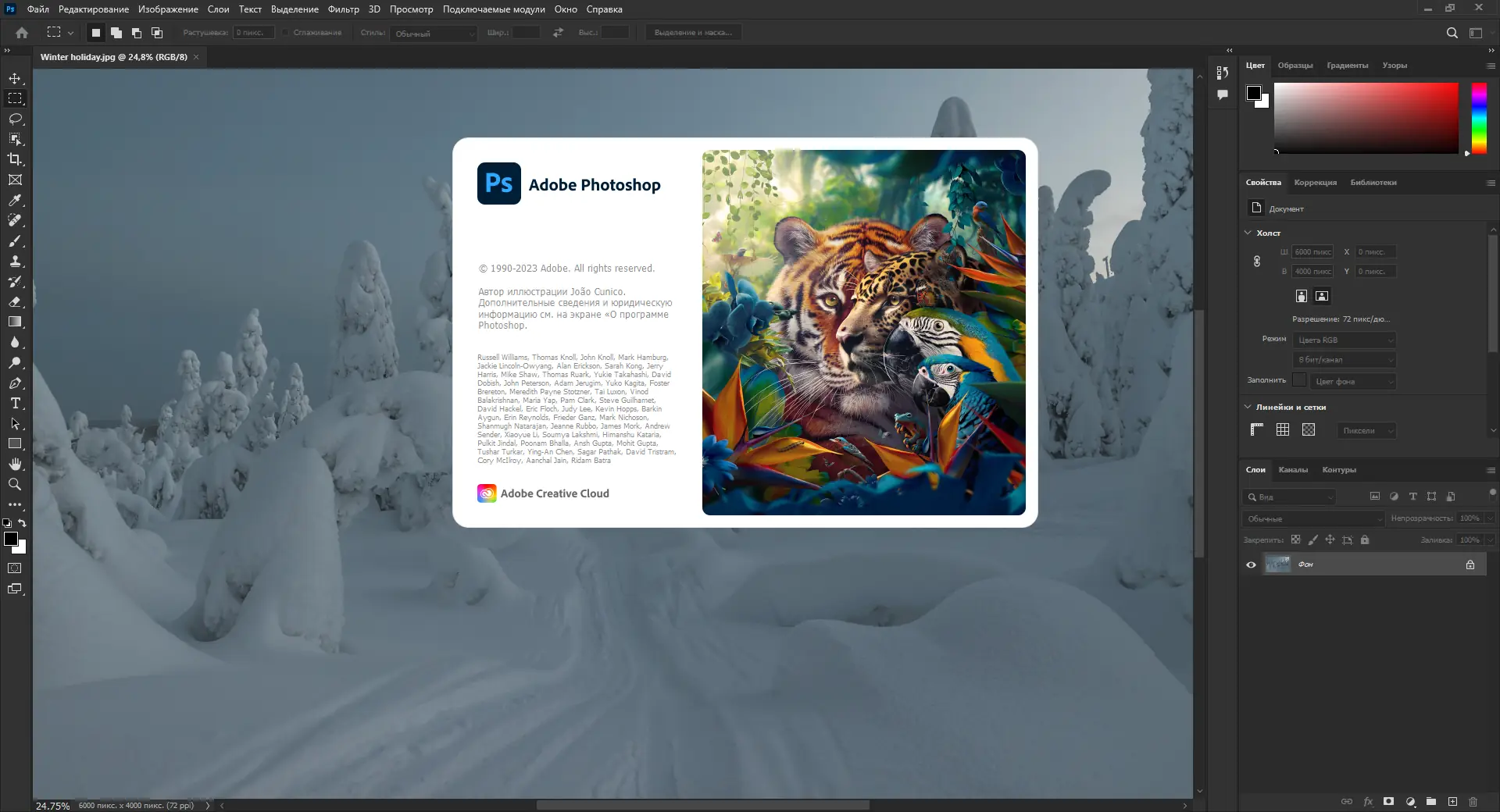The image size is (1500, 812).
Task: Switch to the Каналы tab
Action: click(x=1293, y=469)
